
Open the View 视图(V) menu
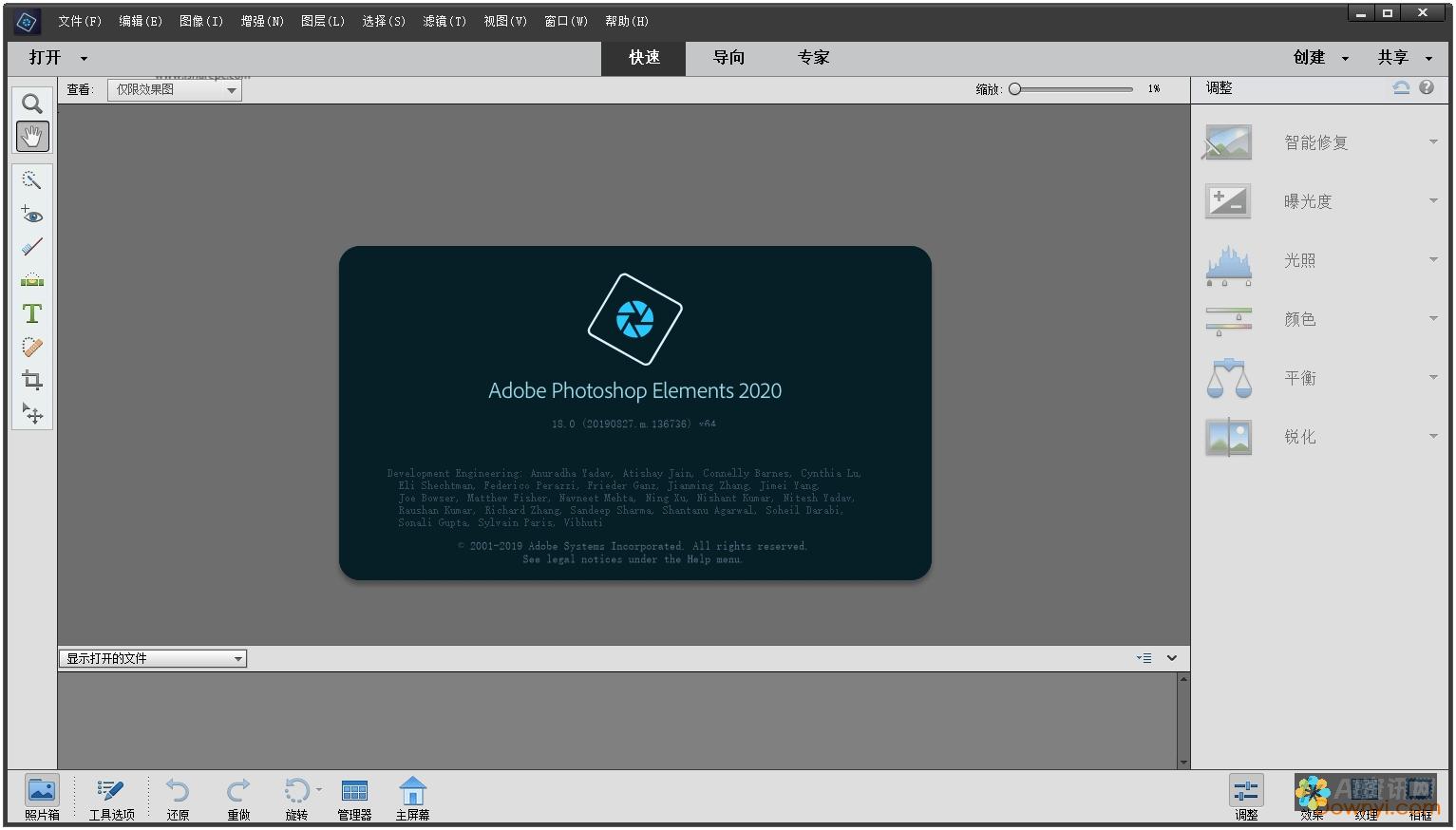505,21
